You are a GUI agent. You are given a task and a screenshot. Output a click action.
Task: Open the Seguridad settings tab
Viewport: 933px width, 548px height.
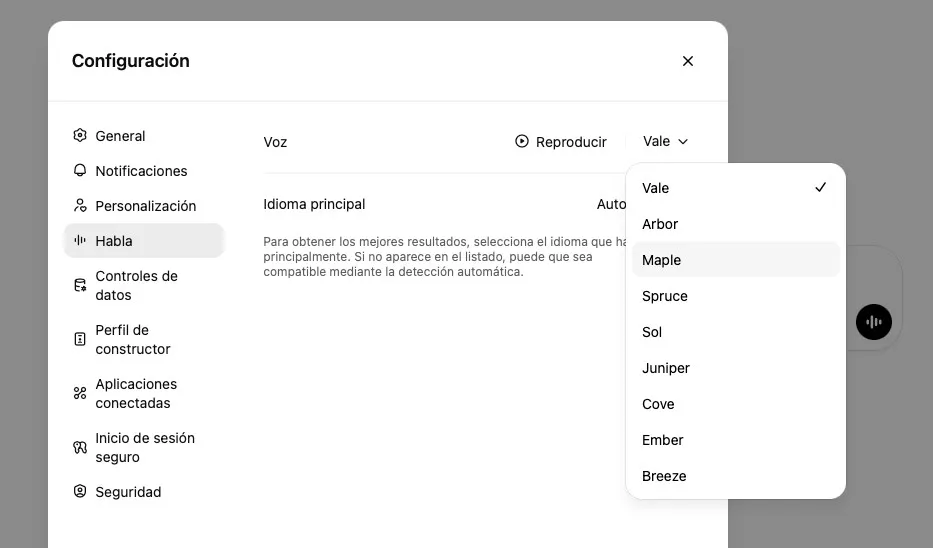[x=144, y=491]
